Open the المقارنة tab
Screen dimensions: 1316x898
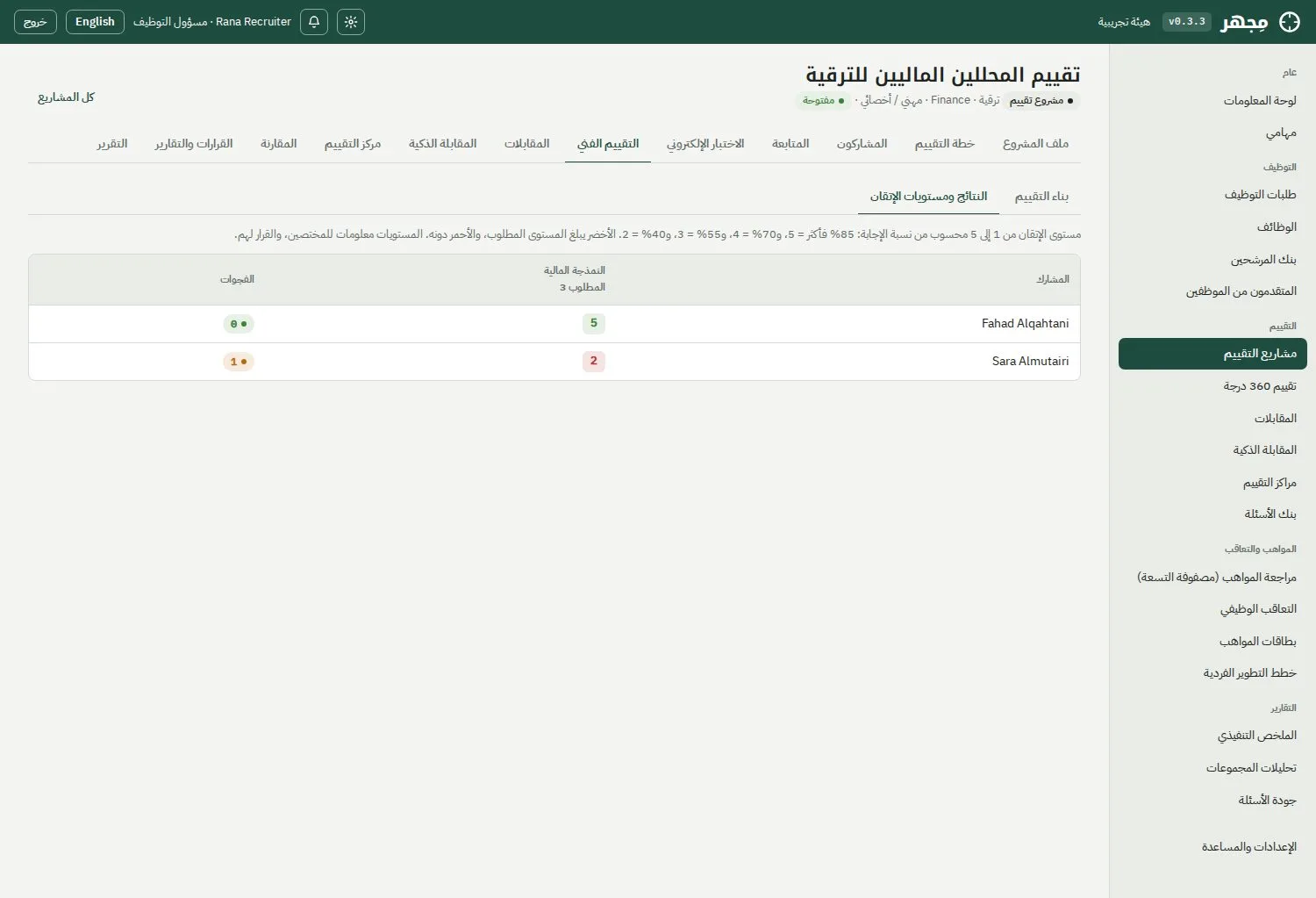(278, 144)
